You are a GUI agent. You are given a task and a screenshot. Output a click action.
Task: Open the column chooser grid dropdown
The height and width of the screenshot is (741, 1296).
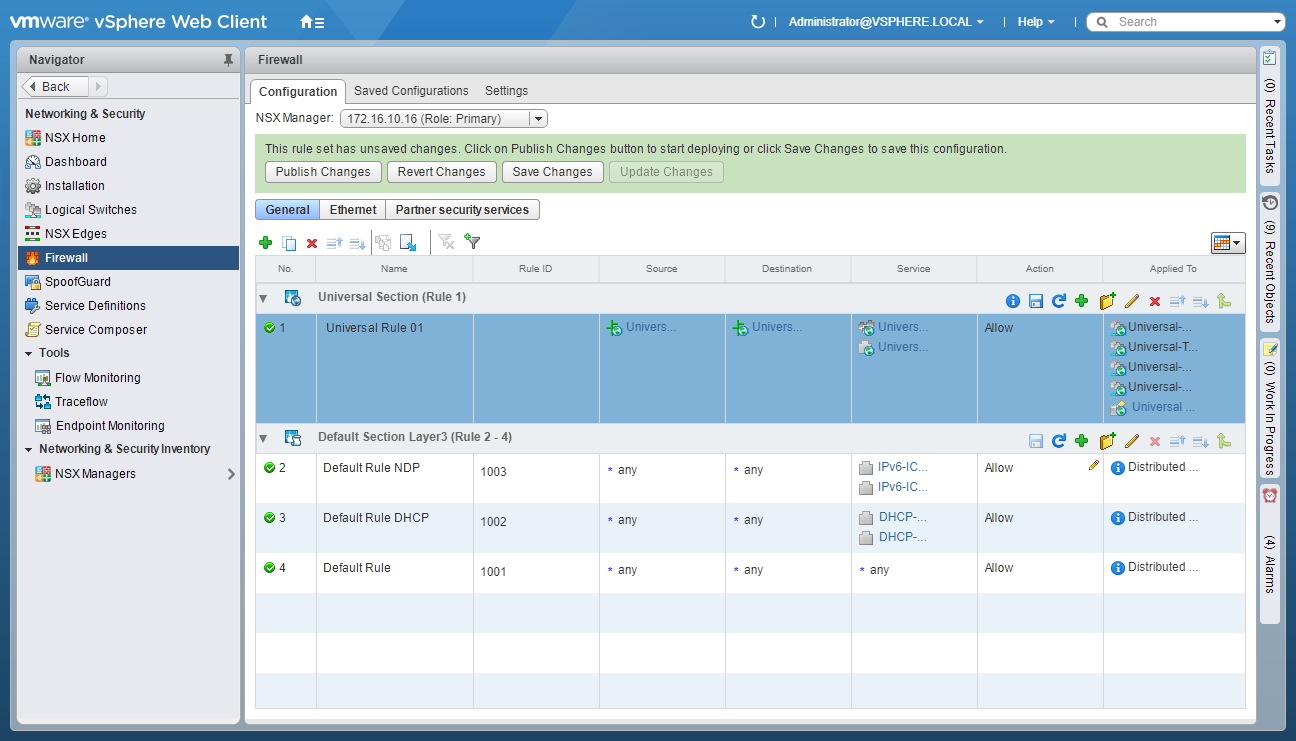point(1227,243)
